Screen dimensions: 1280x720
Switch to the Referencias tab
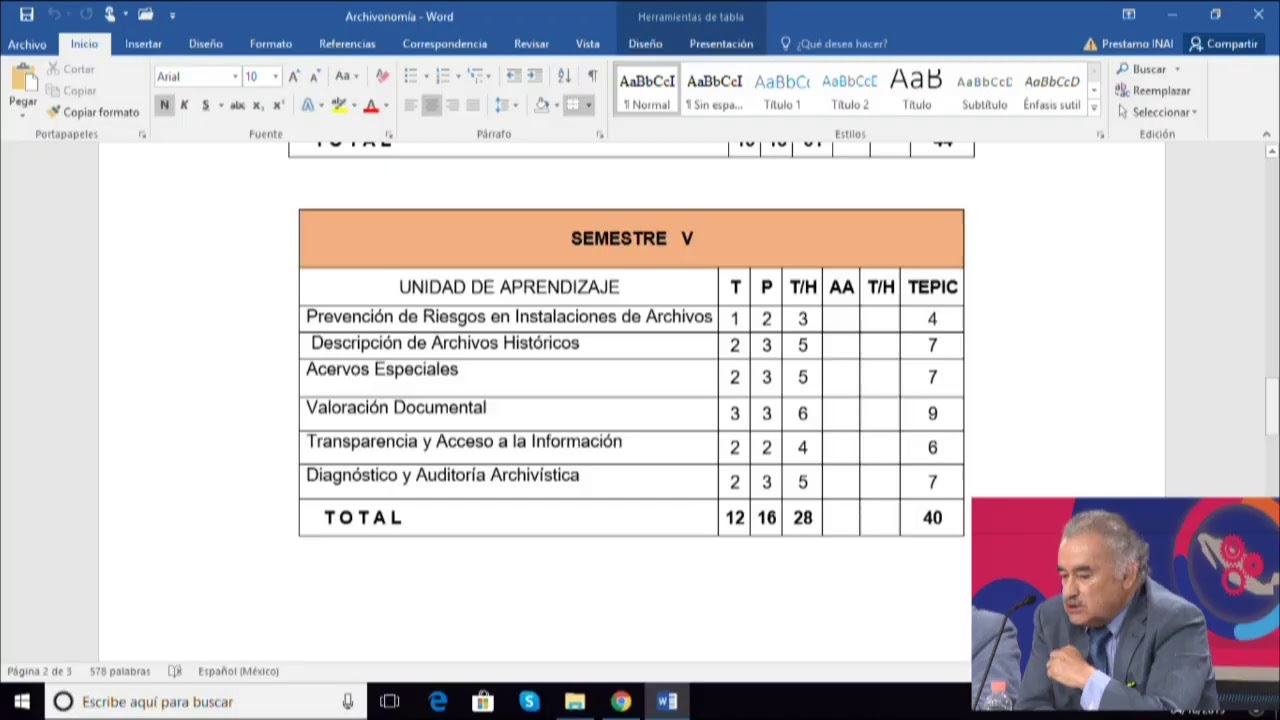(347, 44)
